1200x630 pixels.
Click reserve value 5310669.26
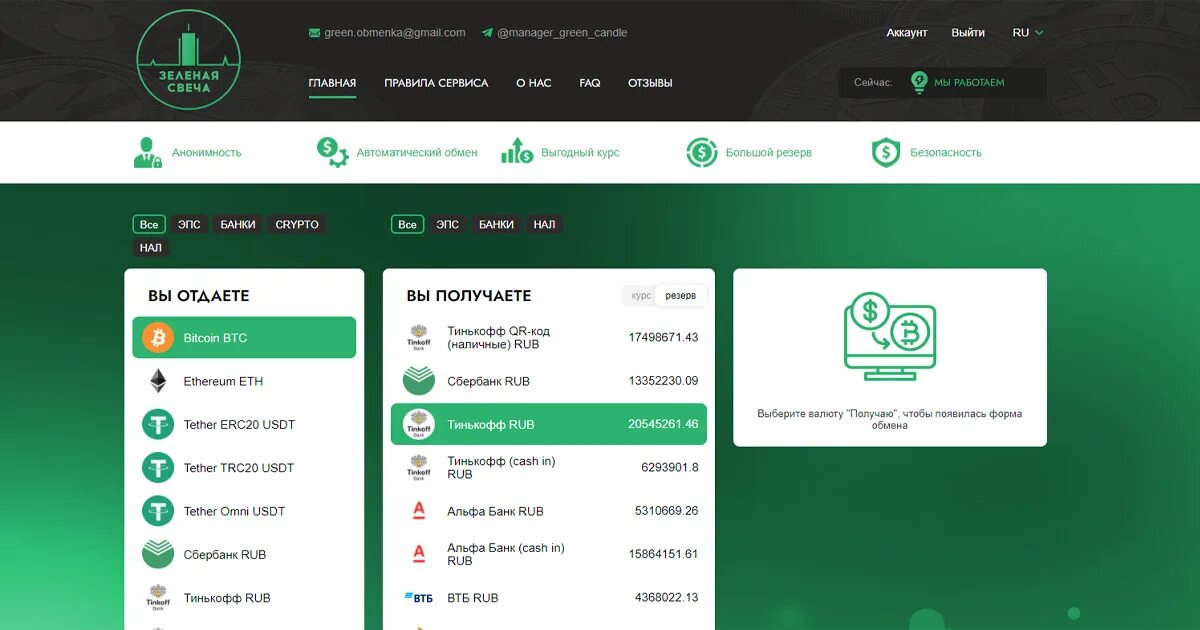click(666, 511)
